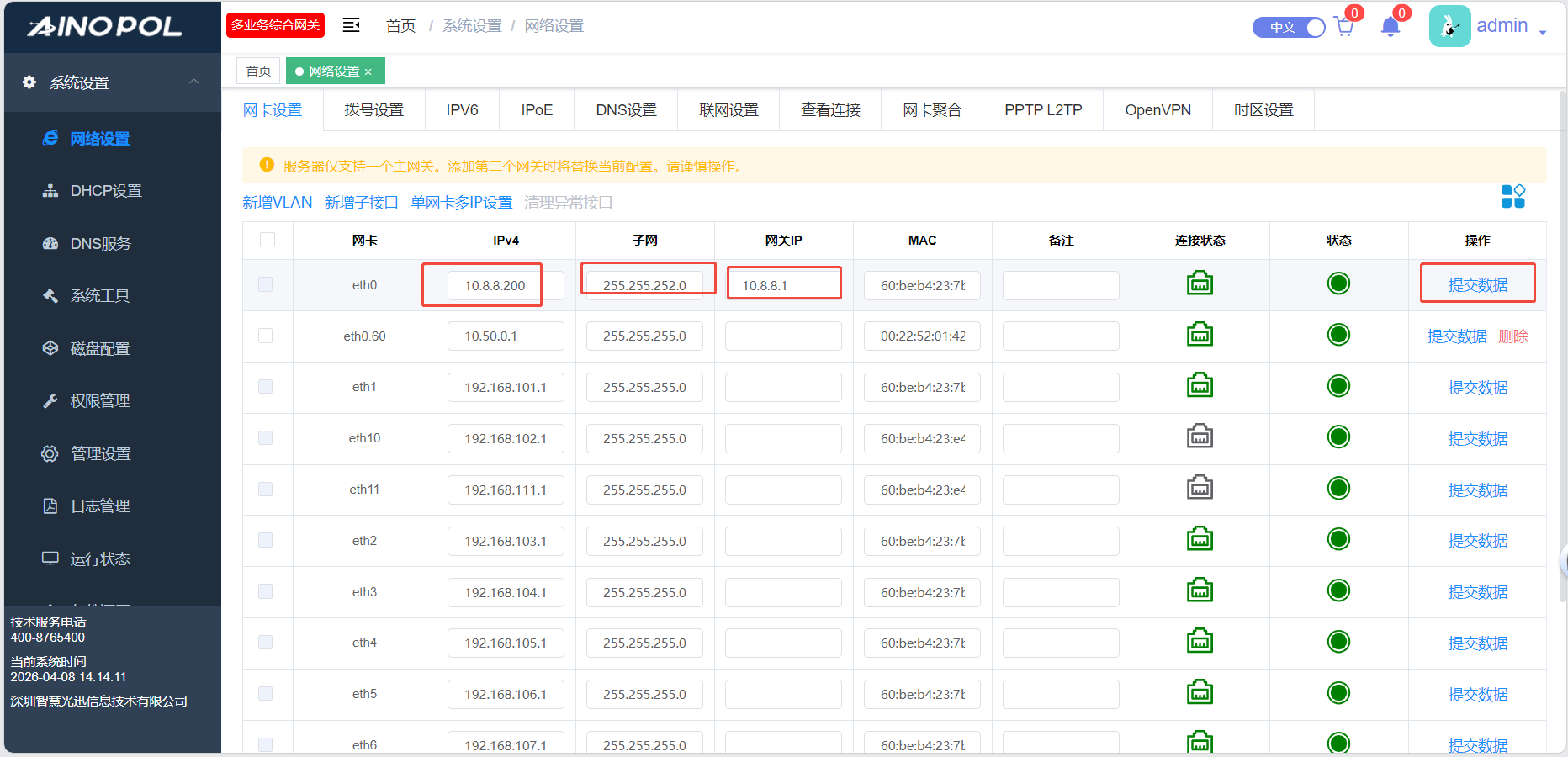Switch to the DNS设置 tab
Screen dimensions: 1568x757
(626, 110)
